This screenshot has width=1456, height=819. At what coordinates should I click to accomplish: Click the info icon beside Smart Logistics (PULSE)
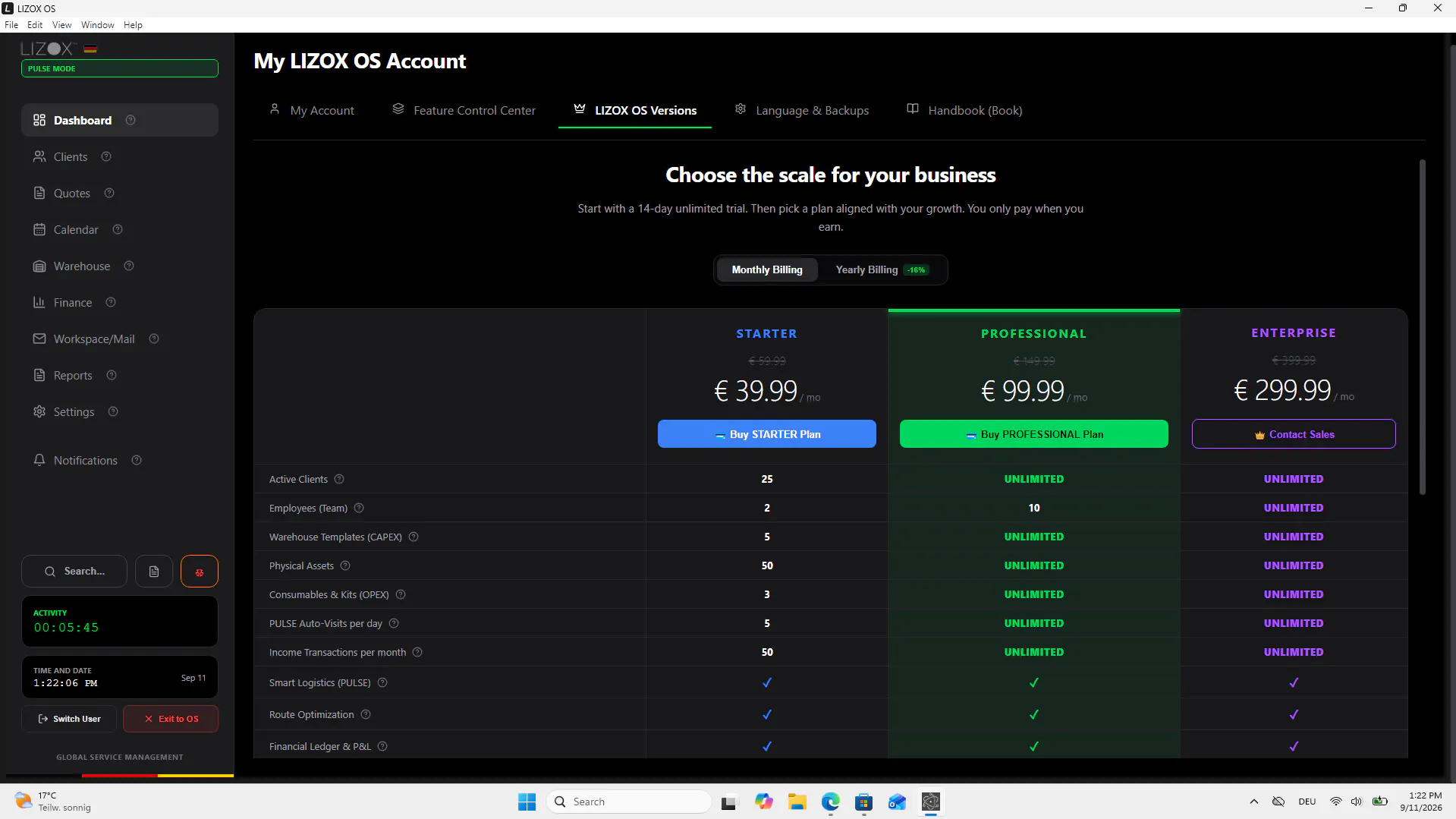pyautogui.click(x=382, y=682)
